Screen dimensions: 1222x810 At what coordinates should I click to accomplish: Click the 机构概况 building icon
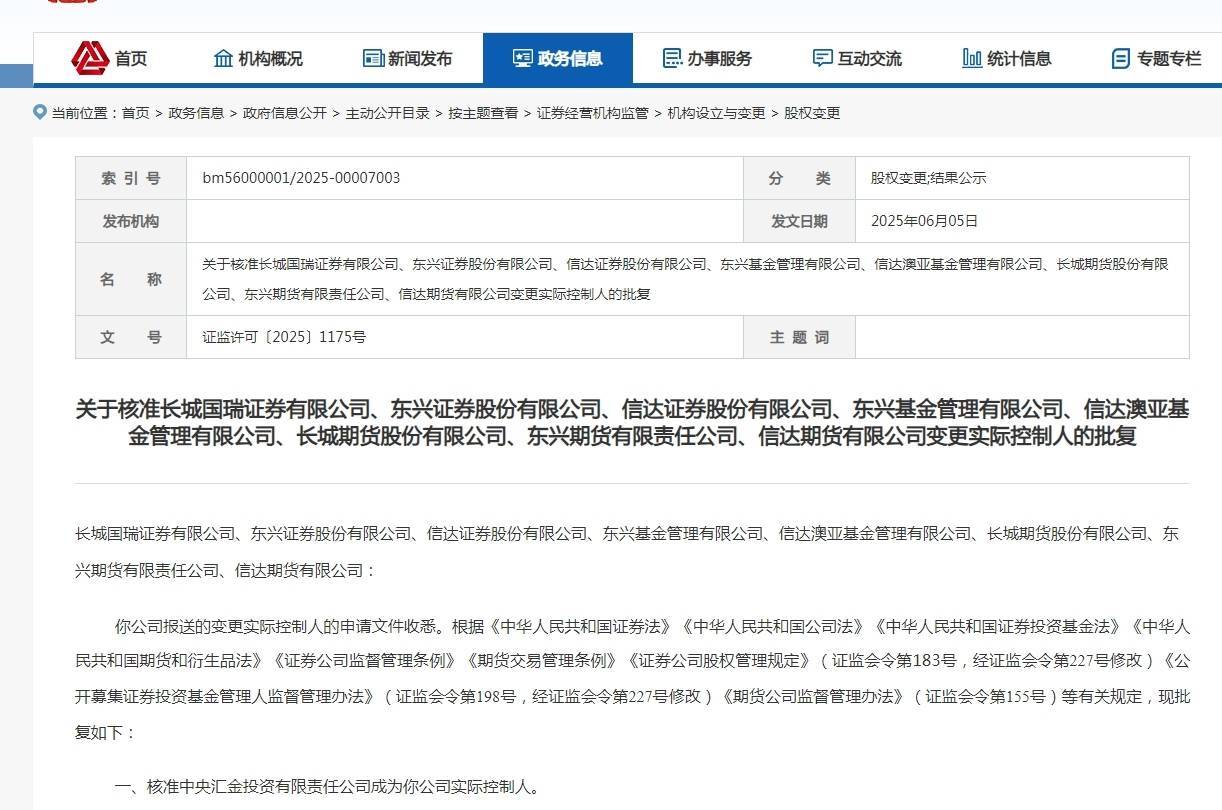pyautogui.click(x=223, y=58)
